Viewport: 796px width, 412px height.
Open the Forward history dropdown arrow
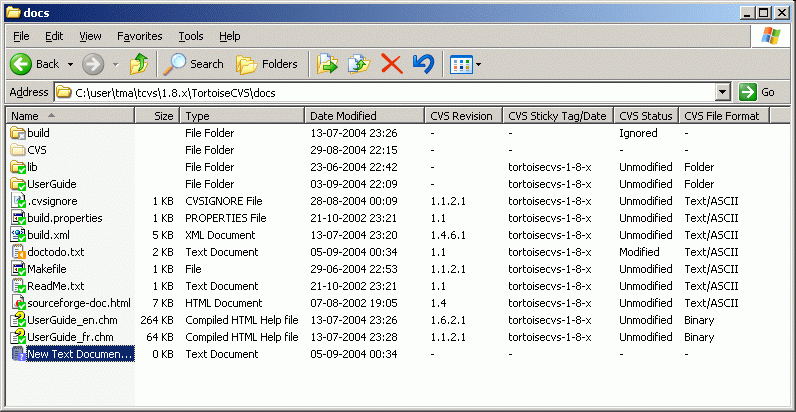pyautogui.click(x=115, y=64)
